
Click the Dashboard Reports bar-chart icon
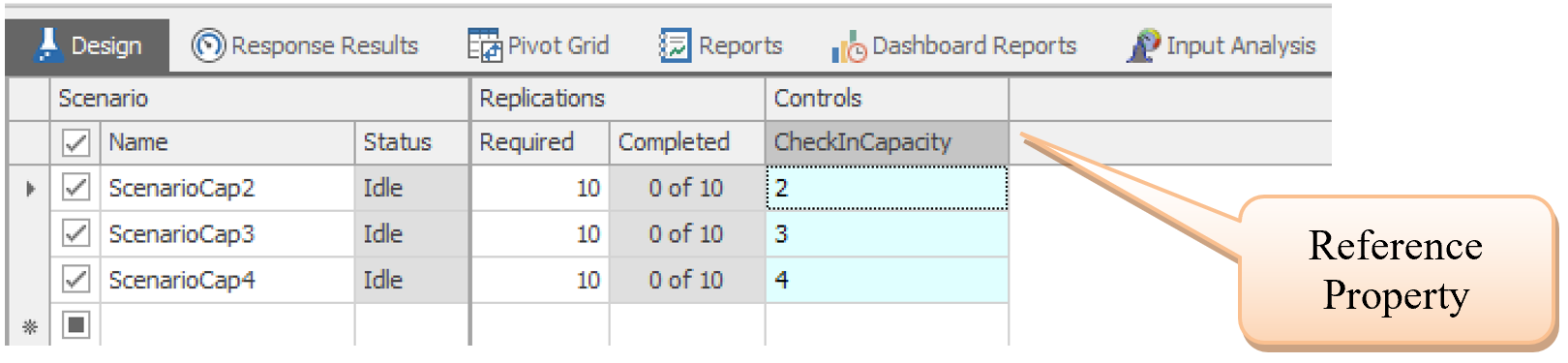(849, 46)
